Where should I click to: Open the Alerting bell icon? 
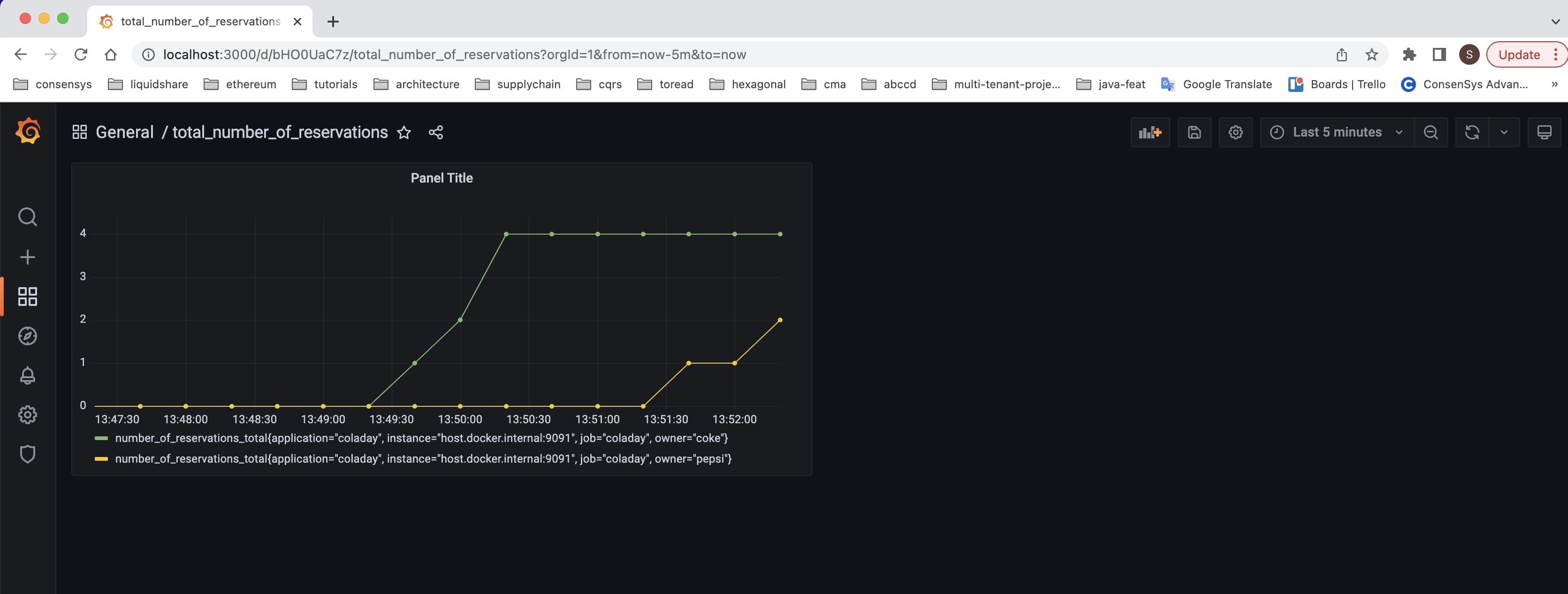[27, 375]
